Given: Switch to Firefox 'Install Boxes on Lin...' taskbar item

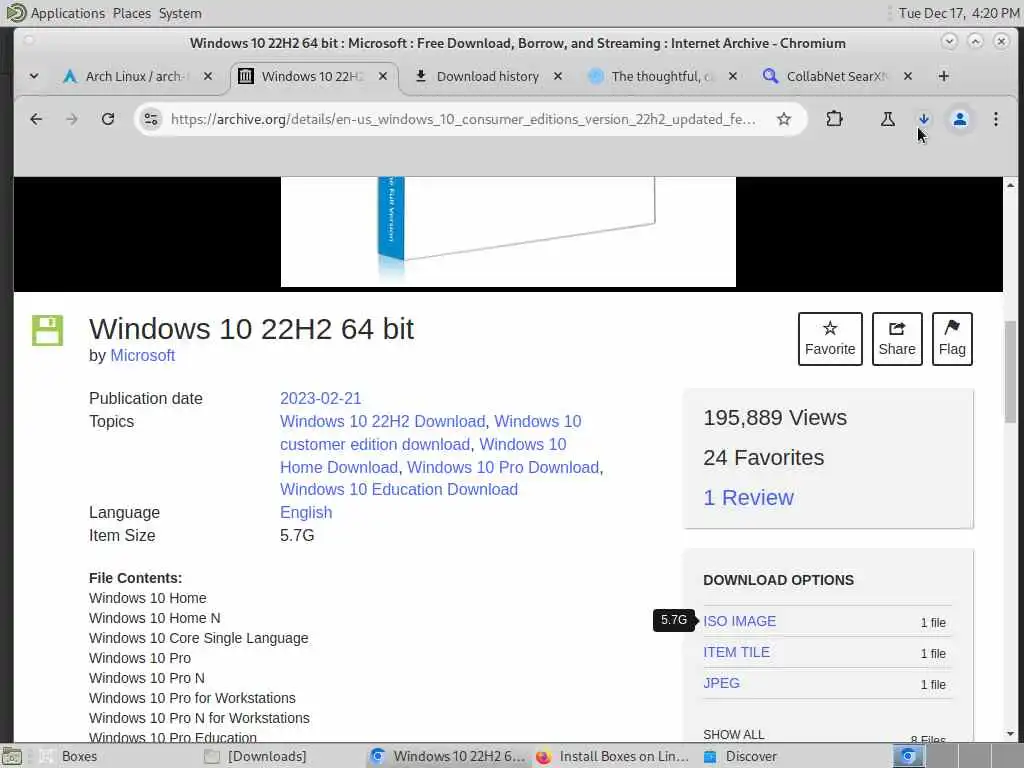Looking at the screenshot, I should (613, 756).
